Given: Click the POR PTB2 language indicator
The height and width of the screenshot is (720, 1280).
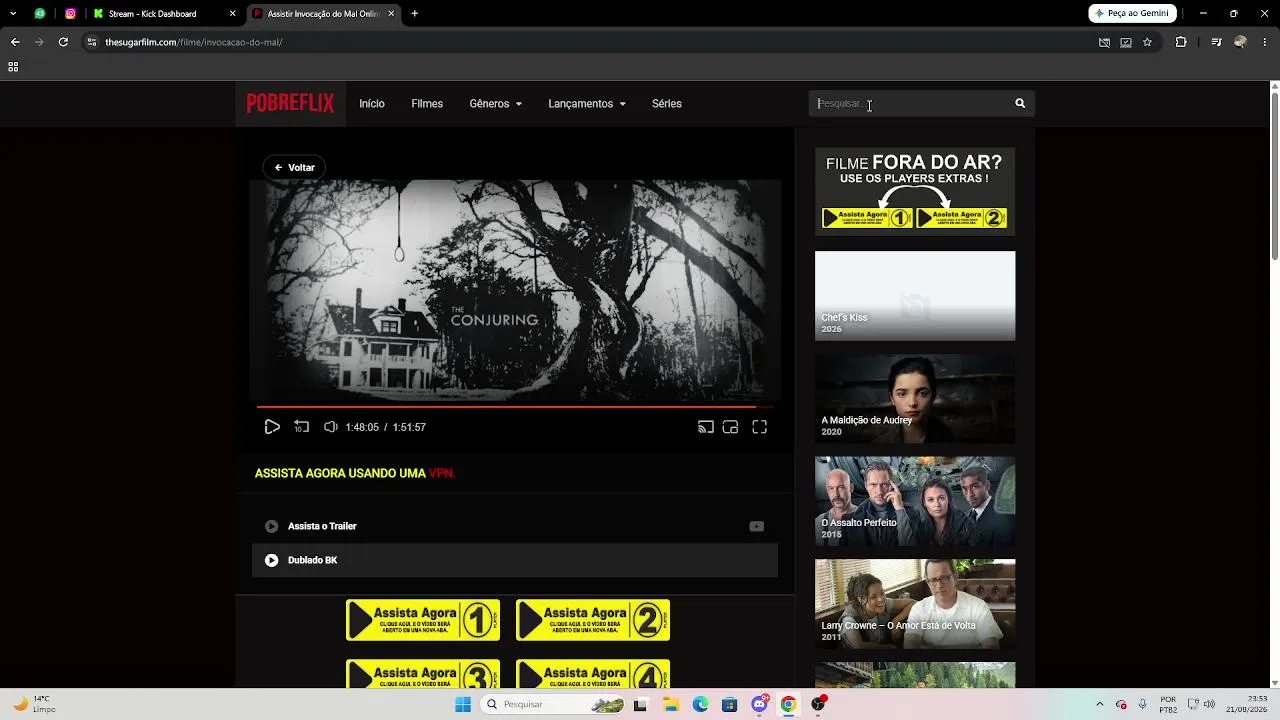Looking at the screenshot, I should click(x=1168, y=704).
